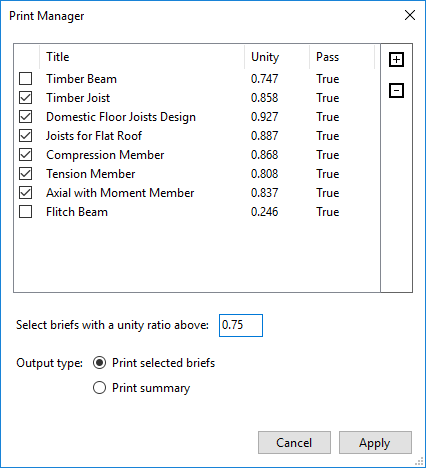426x468 pixels.
Task: Select the Compression Member title
Action: (x=105, y=155)
